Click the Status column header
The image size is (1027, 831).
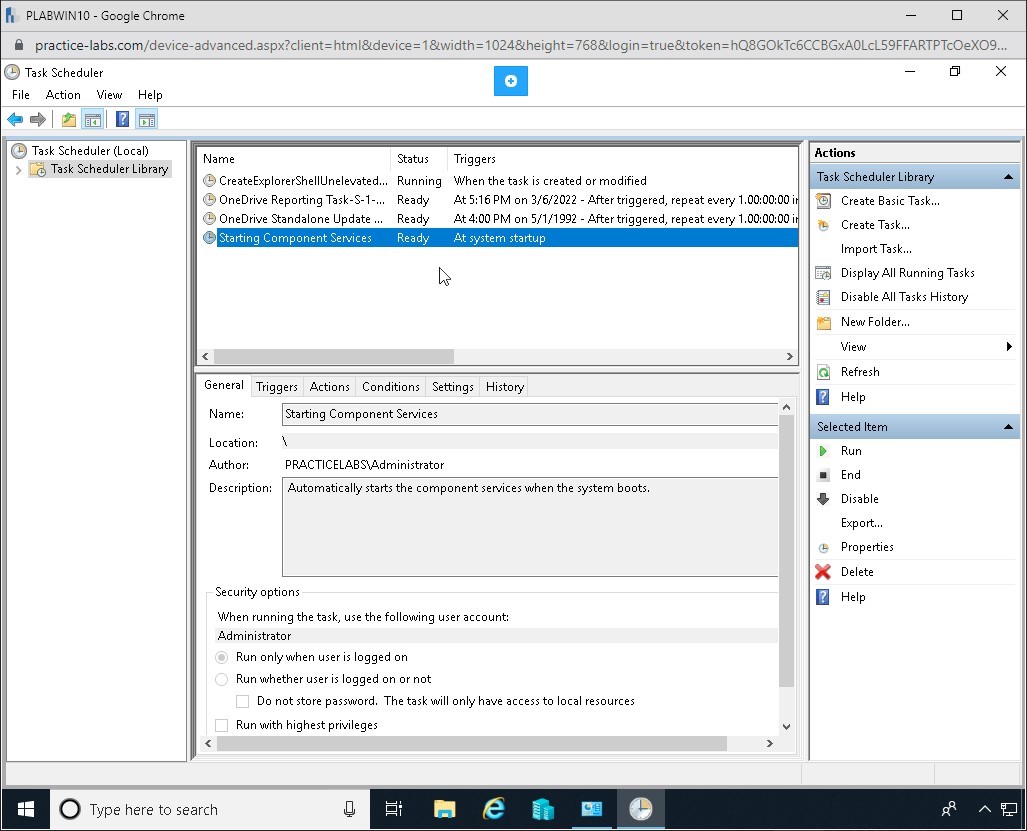pyautogui.click(x=419, y=159)
